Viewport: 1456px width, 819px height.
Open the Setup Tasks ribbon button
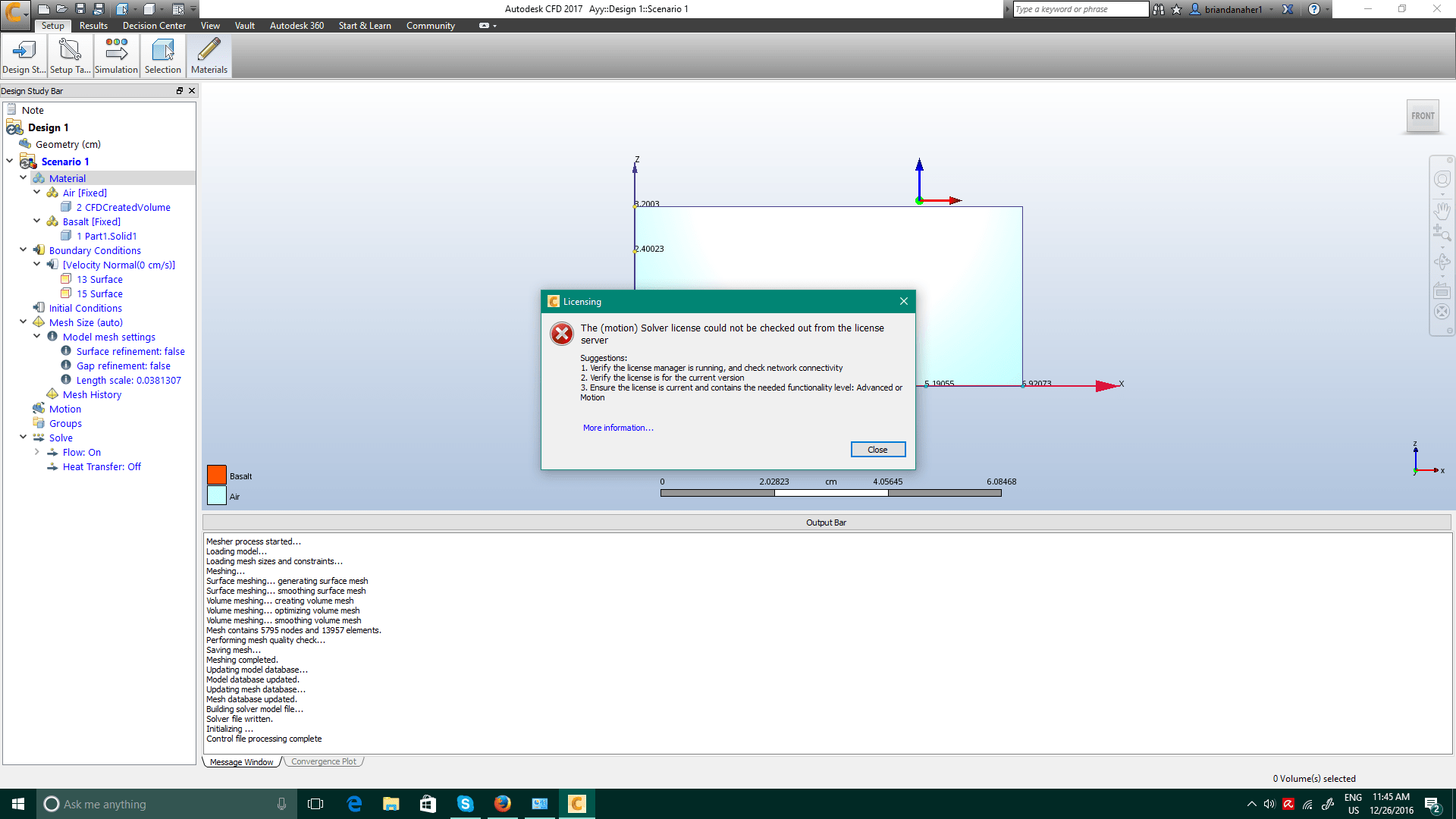[x=70, y=56]
